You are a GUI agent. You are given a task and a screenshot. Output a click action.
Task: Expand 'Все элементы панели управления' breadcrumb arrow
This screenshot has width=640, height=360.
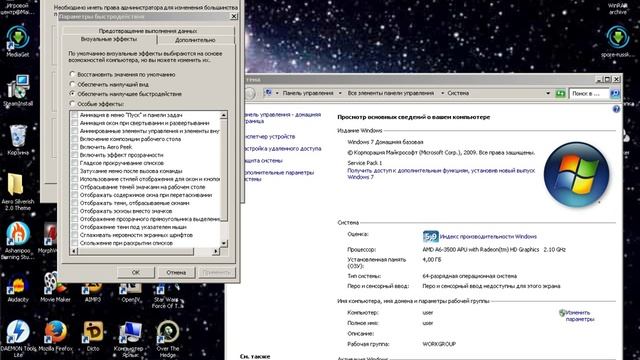[x=442, y=93]
